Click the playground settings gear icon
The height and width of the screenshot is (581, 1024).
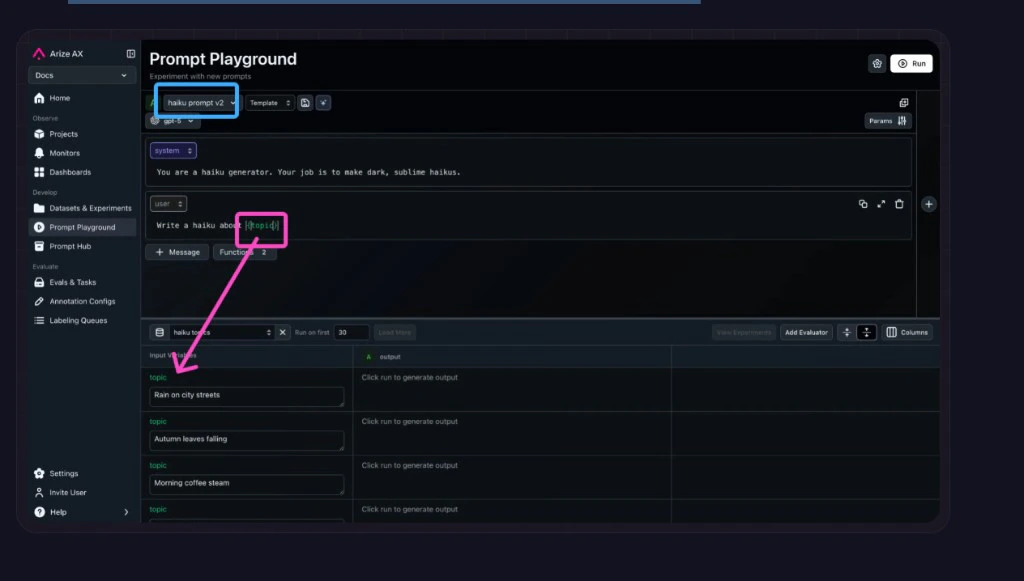[x=877, y=63]
